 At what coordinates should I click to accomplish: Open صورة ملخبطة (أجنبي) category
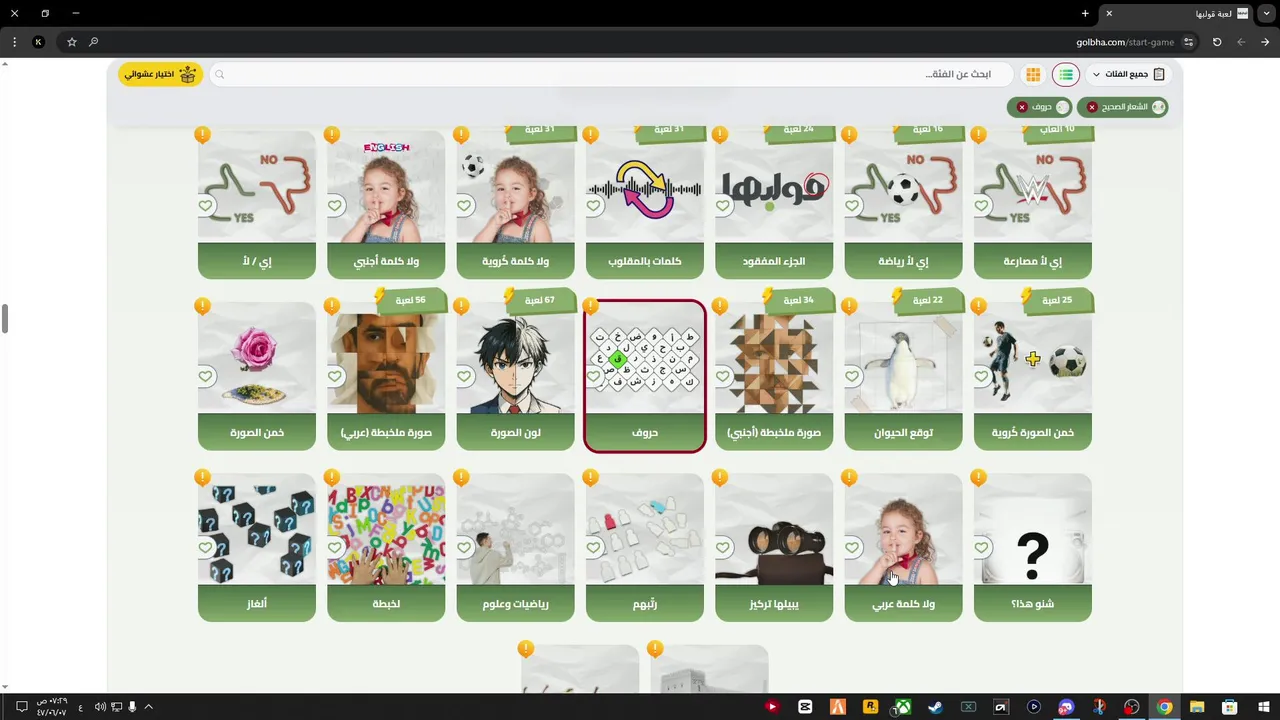(774, 375)
